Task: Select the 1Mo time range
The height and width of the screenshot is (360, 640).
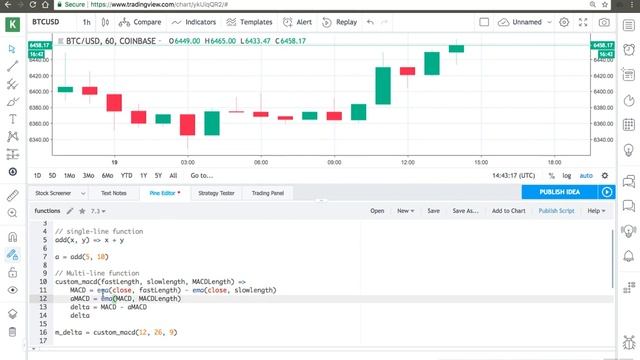Action: coord(69,176)
